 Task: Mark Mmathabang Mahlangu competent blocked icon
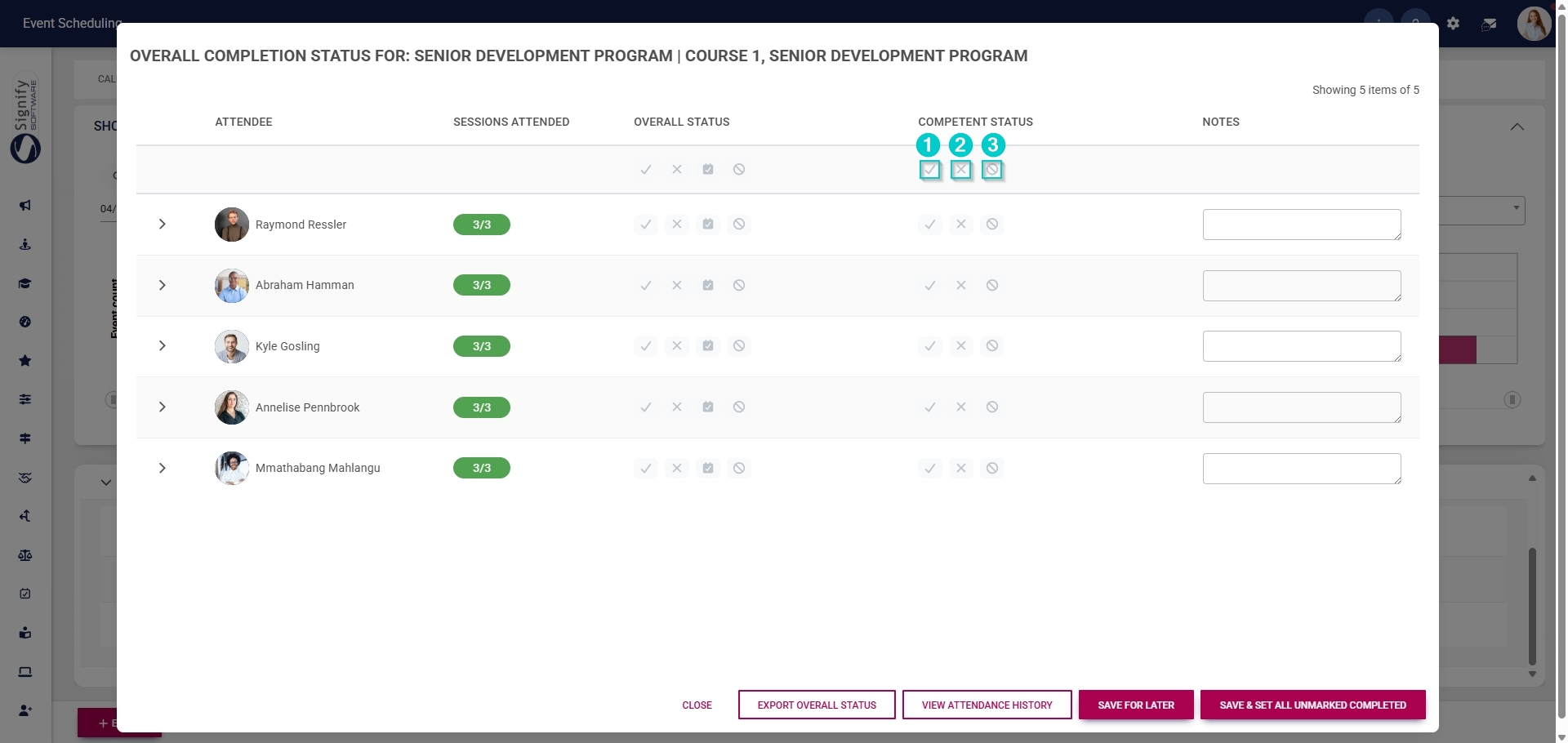pyautogui.click(x=992, y=469)
